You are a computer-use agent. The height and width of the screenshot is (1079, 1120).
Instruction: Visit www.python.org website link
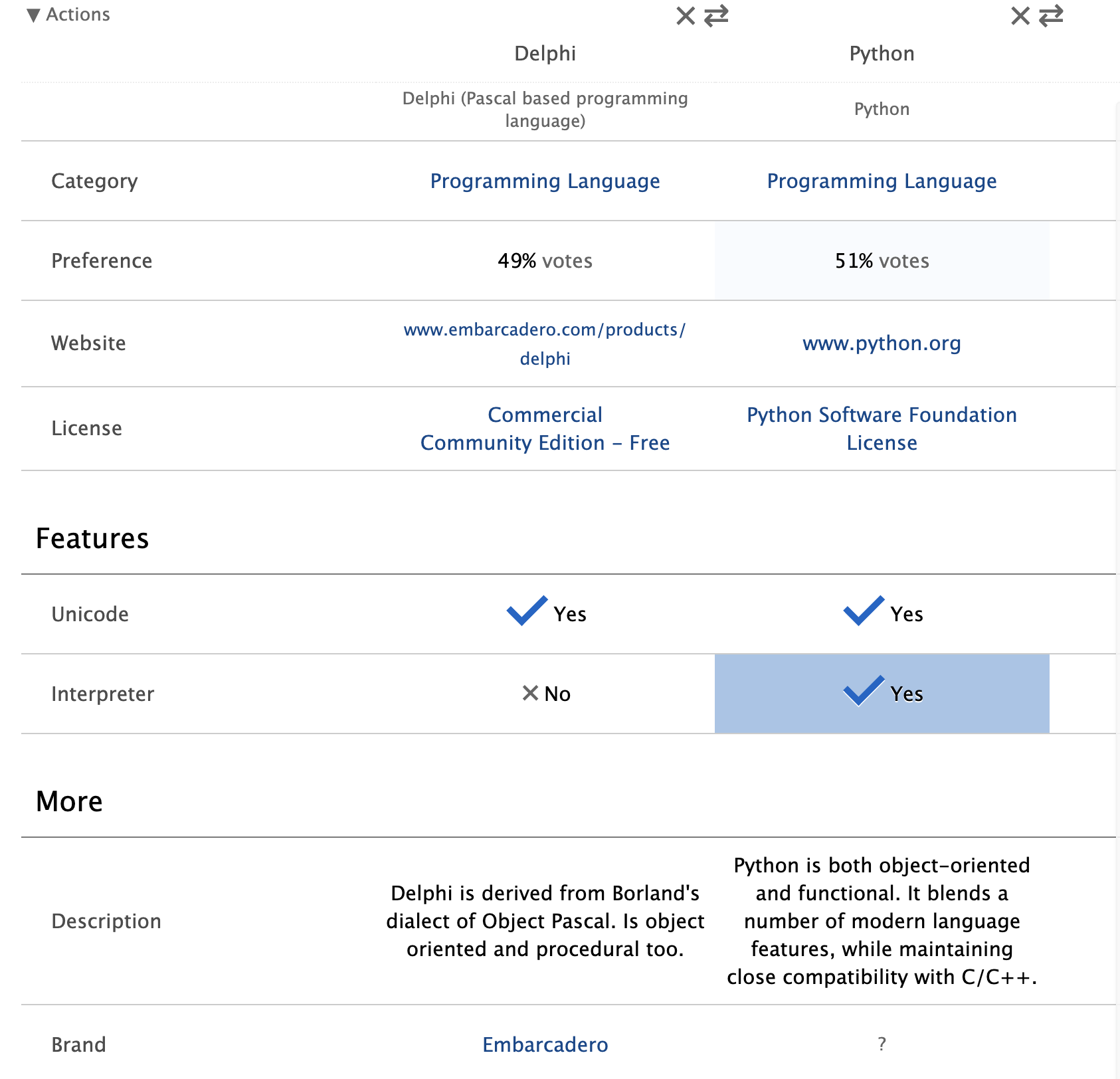tap(882, 343)
